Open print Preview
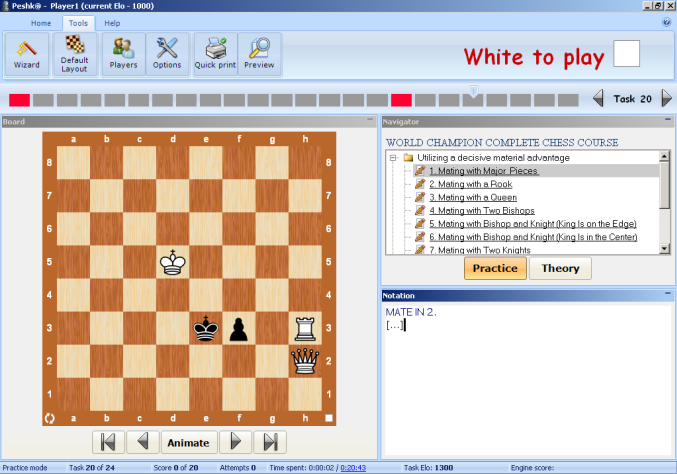Image resolution: width=677 pixels, height=474 pixels. [259, 55]
